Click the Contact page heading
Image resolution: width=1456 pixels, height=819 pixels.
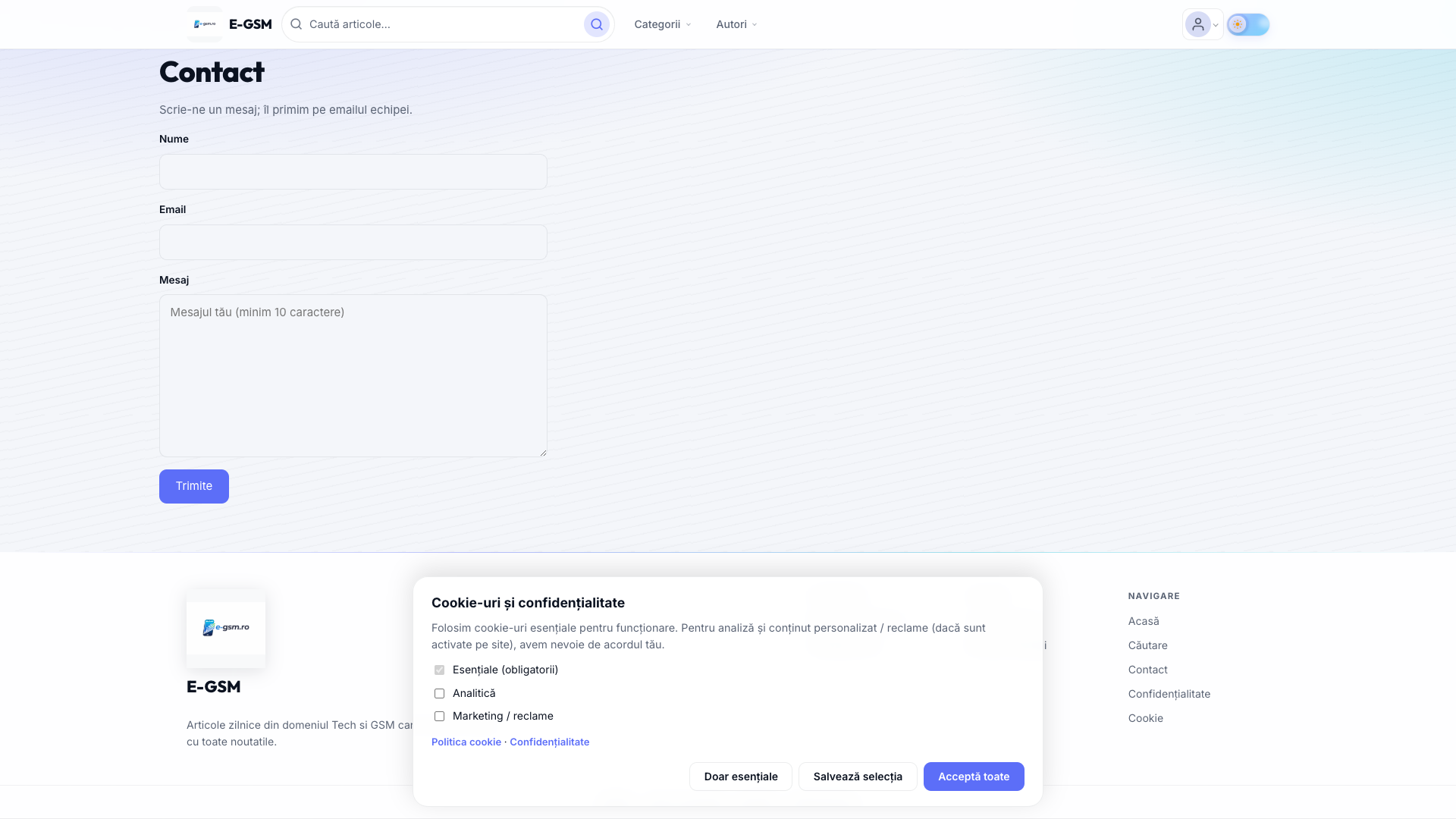click(212, 72)
